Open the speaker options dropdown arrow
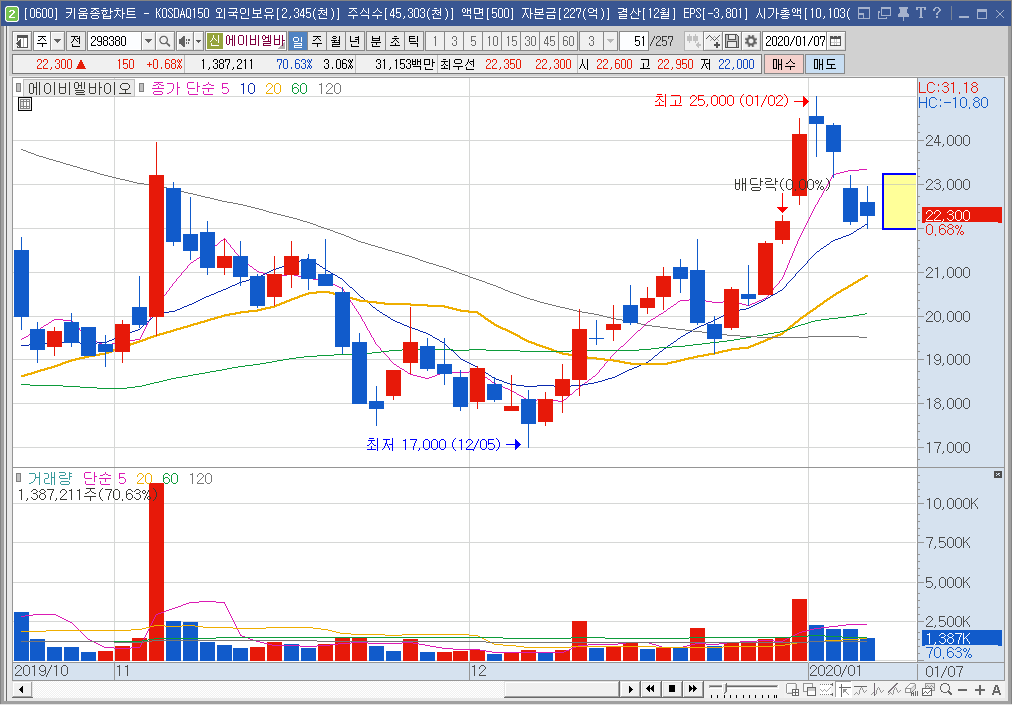The width and height of the screenshot is (1012, 705). point(197,42)
